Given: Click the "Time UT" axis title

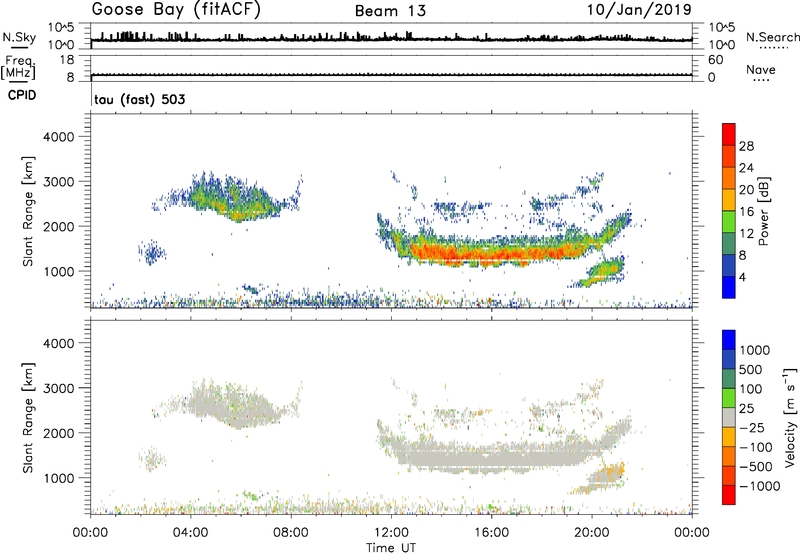Looking at the screenshot, I should [x=391, y=548].
